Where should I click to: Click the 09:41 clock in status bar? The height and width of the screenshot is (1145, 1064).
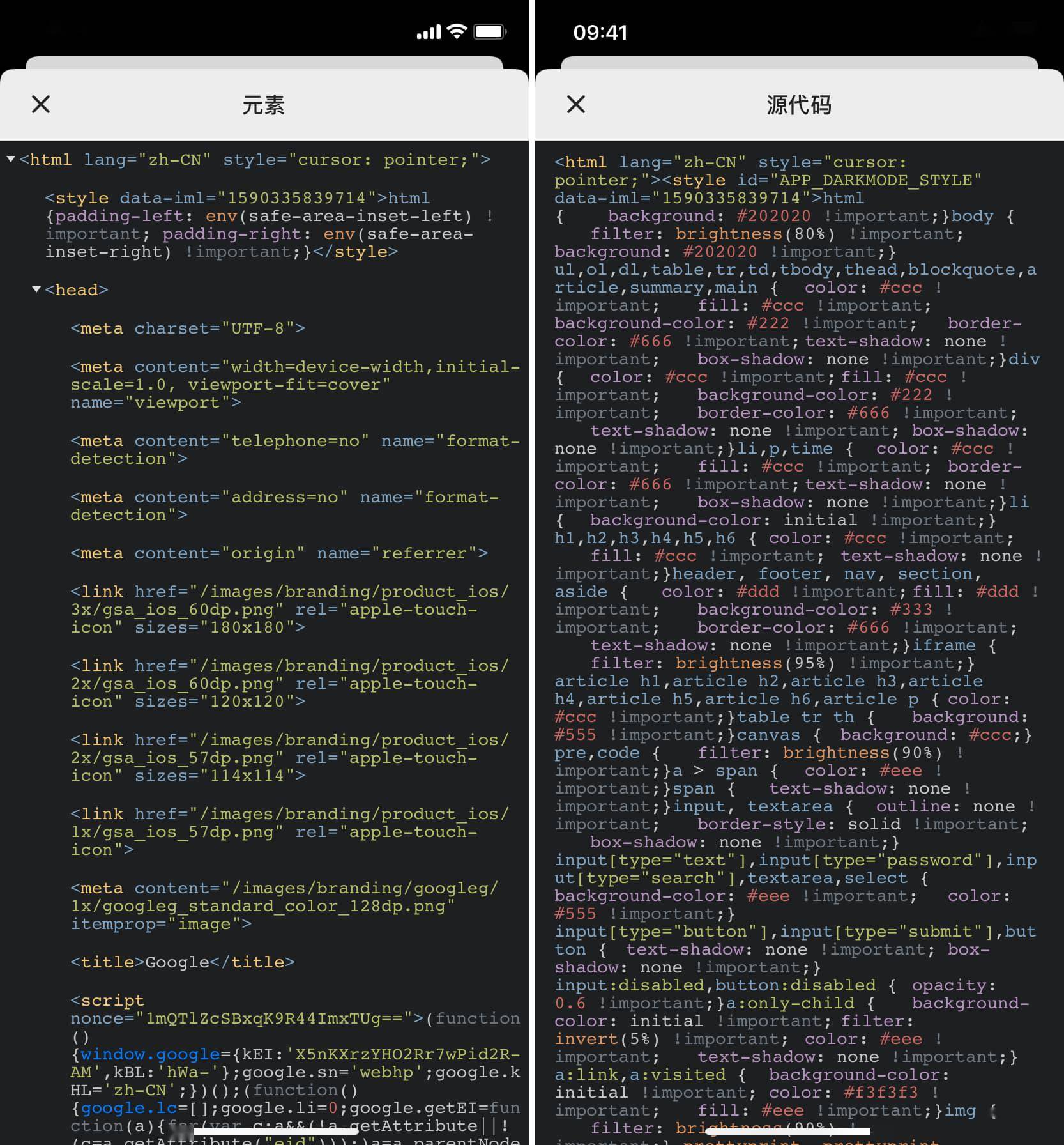pos(600,32)
